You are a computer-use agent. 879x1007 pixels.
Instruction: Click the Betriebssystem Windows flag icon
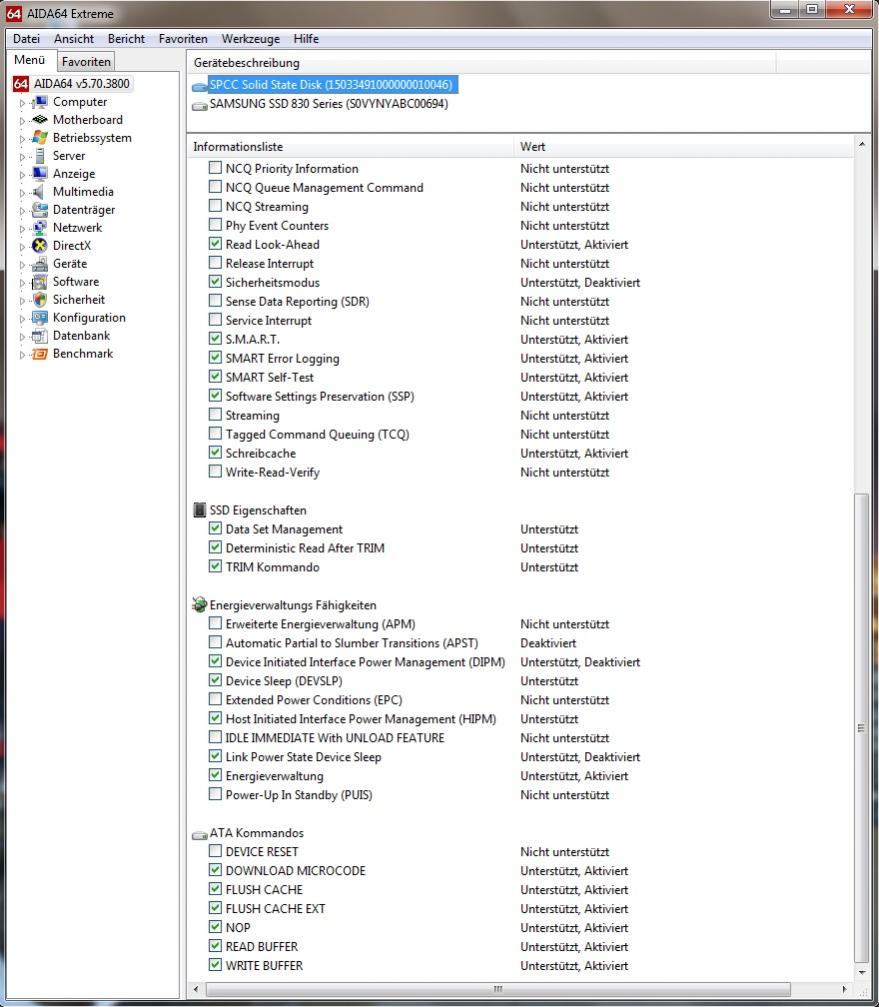40,138
